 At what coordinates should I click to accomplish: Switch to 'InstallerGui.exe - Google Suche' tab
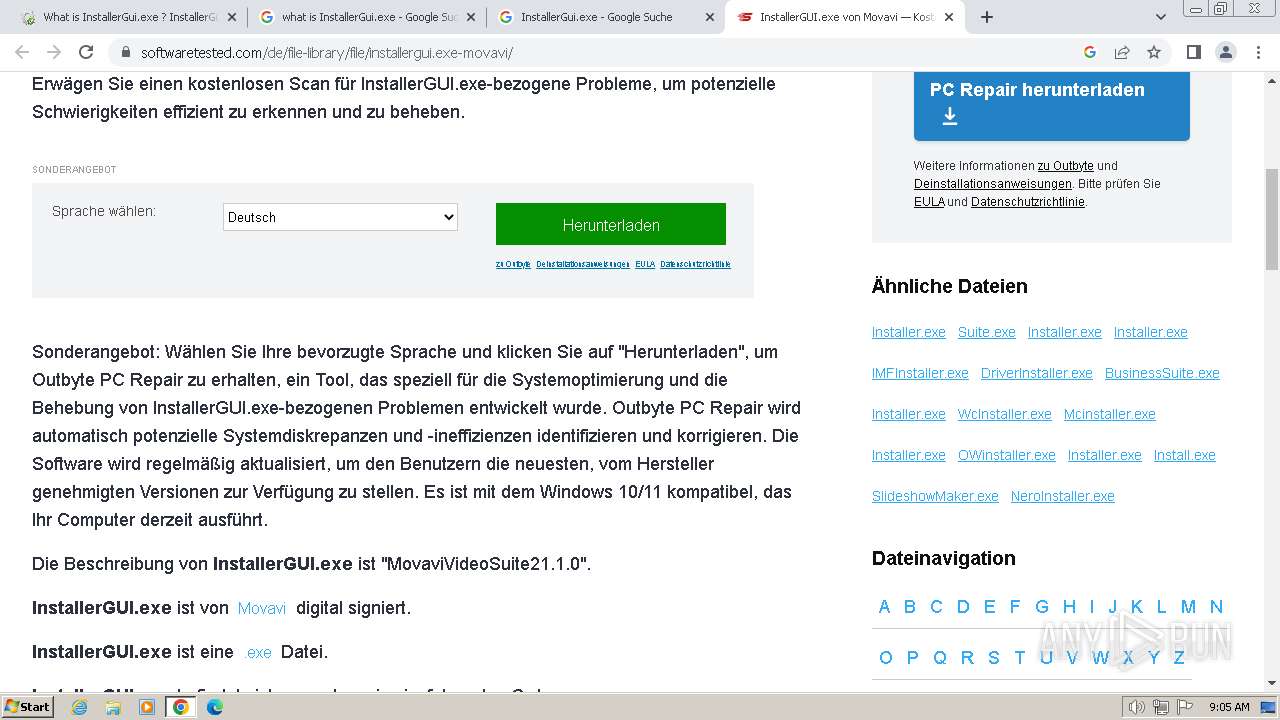(x=607, y=17)
